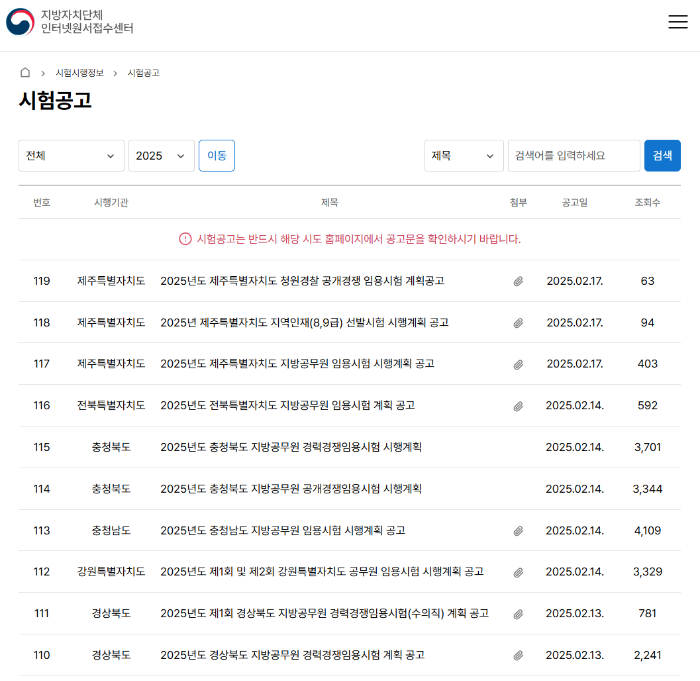Open 제주특별자치도 청원경찰 공개경쟁 임용시험 계획공고

coord(302,281)
